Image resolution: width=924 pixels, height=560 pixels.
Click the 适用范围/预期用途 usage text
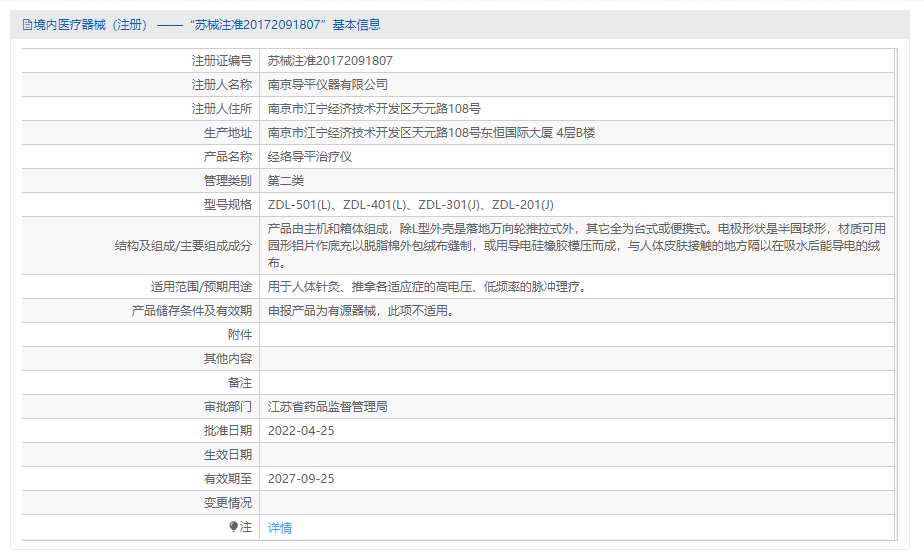coord(426,286)
